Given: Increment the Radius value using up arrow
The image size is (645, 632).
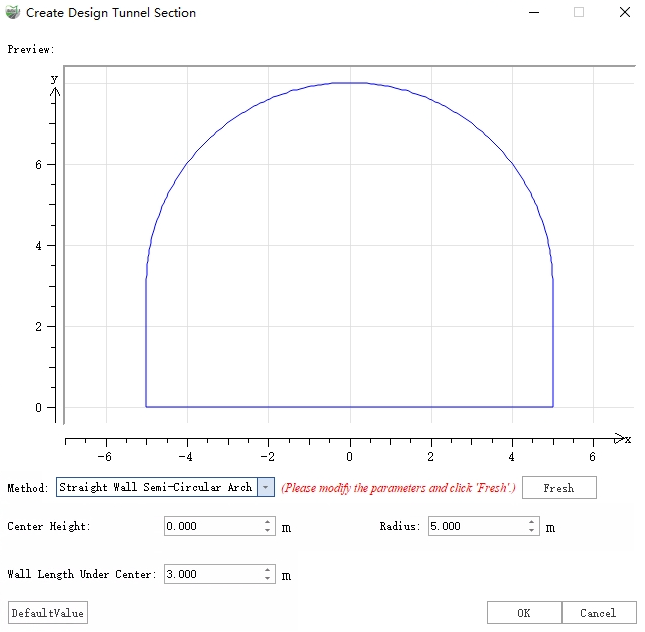Looking at the screenshot, I should point(532,522).
